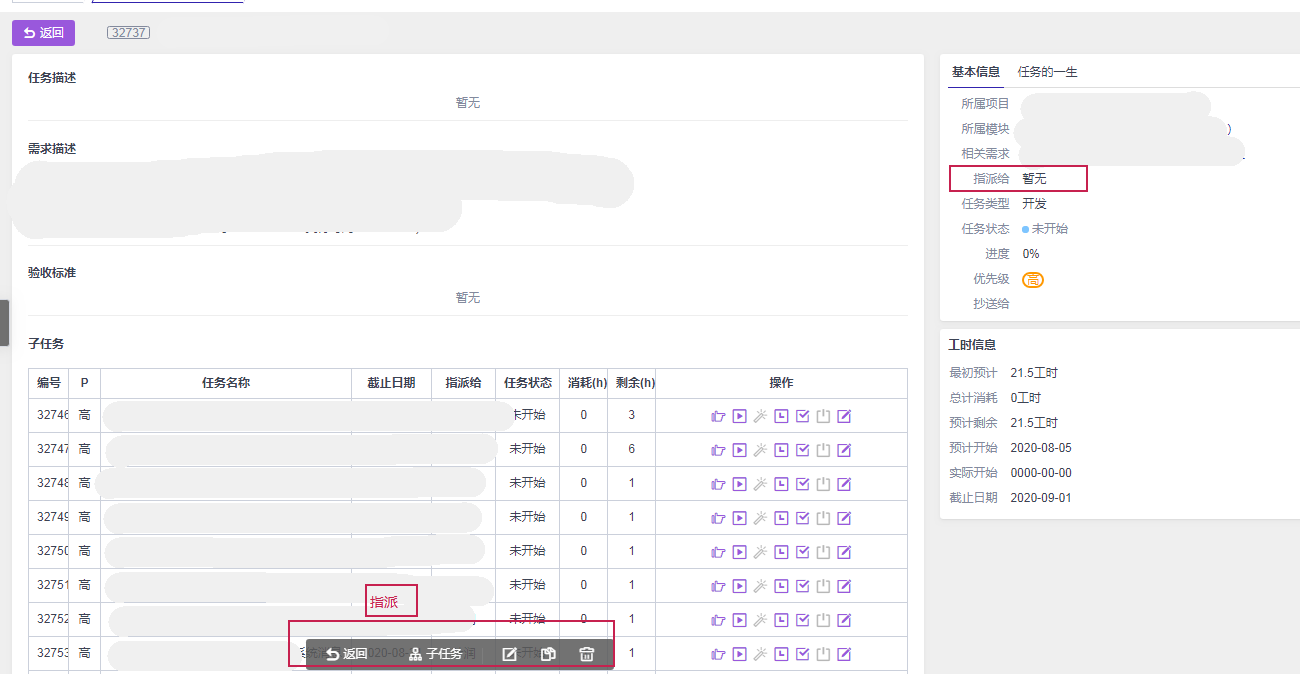Image resolution: width=1300 pixels, height=674 pixels.
Task: Start task 32747 with play icon
Action: 739,450
